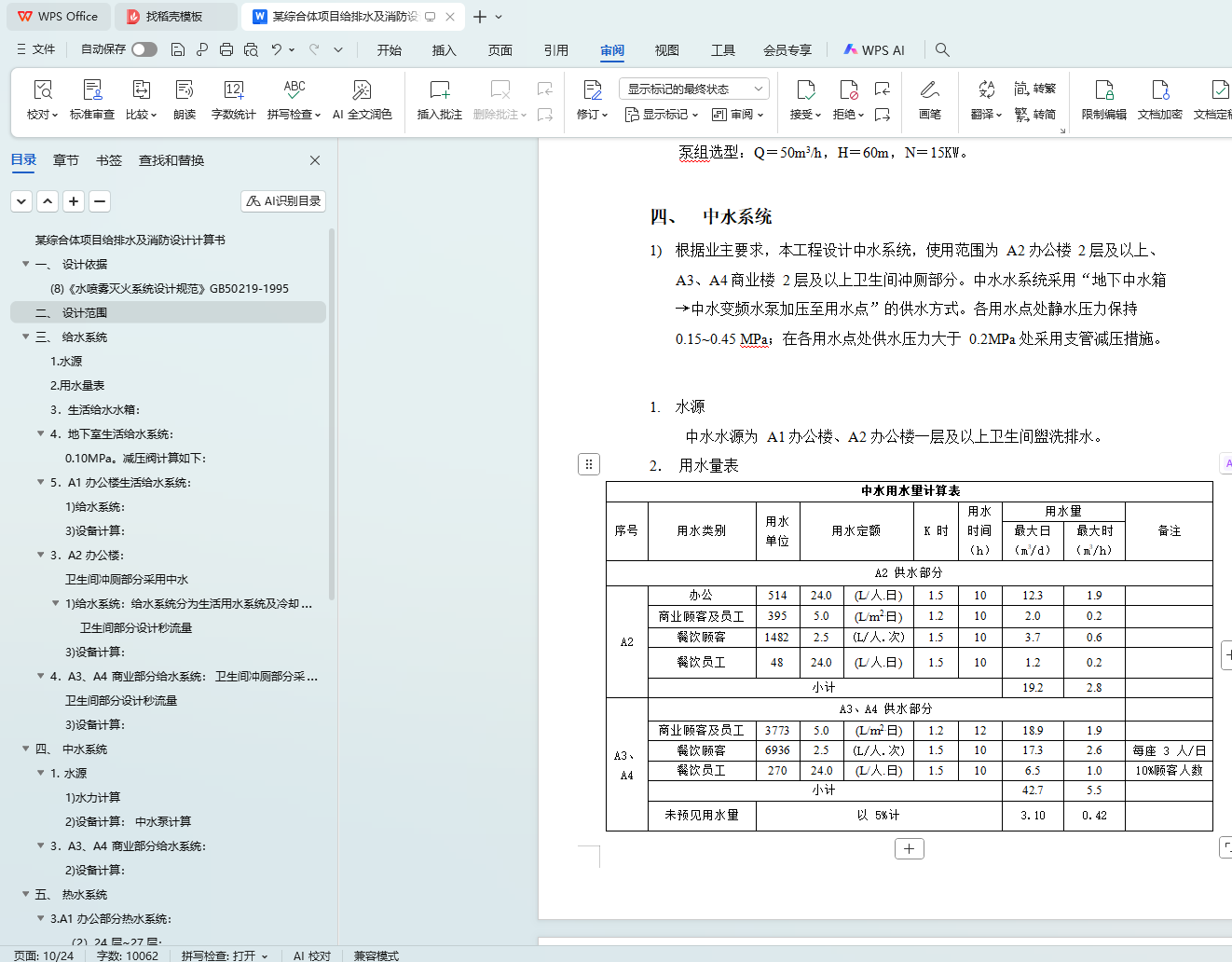Collapse the 三、给水系统 outline node

26,337
